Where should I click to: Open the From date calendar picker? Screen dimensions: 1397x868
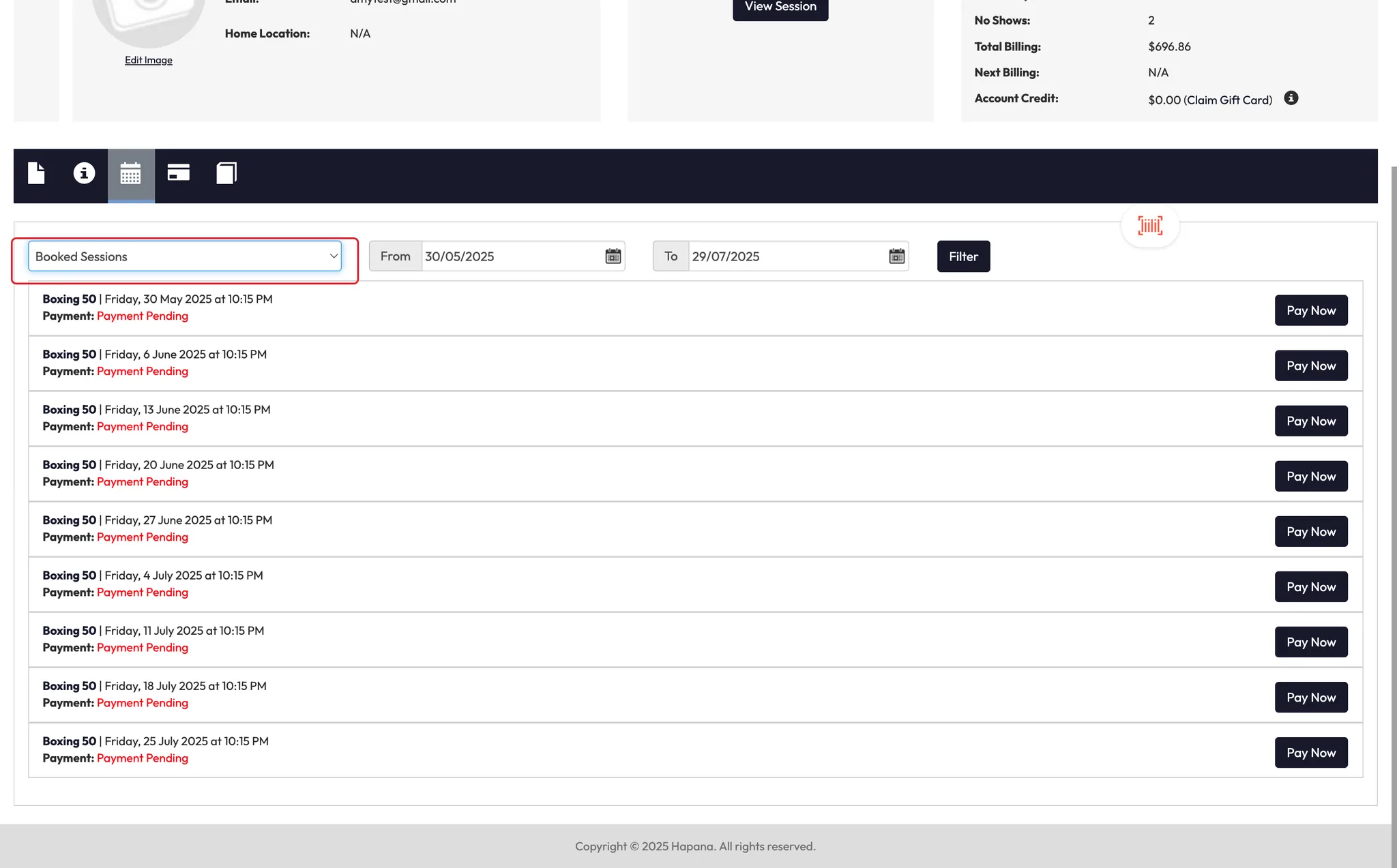point(613,256)
